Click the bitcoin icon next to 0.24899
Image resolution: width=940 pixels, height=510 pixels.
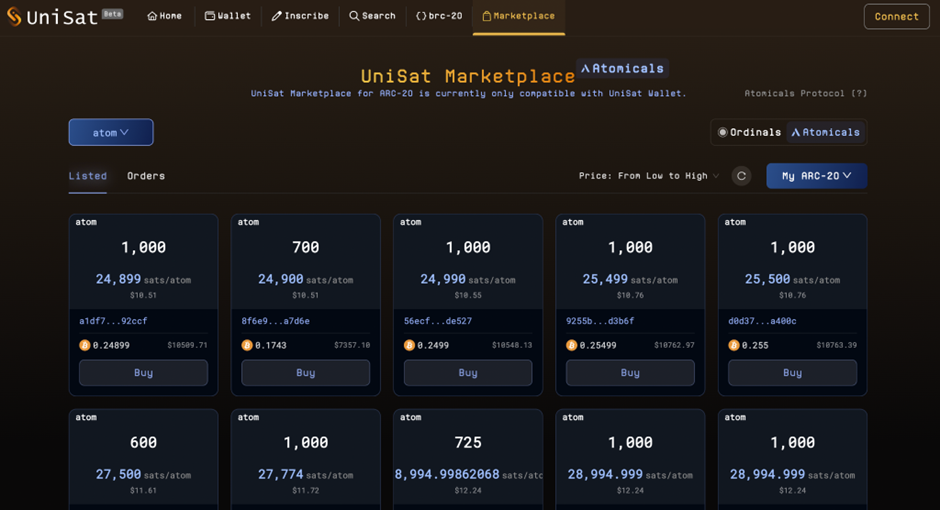tap(85, 345)
